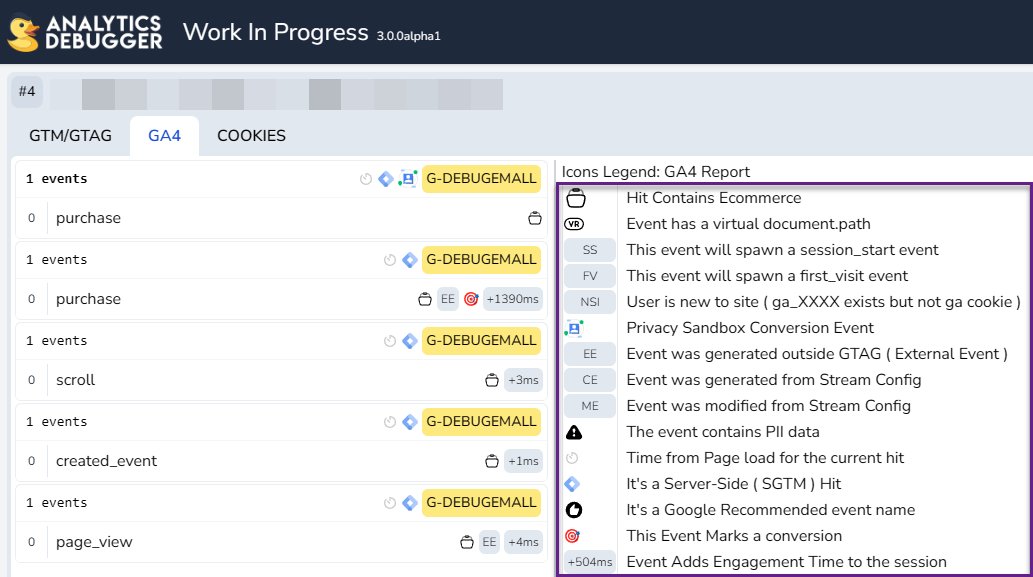
Task: Click the #4 hit number badge
Action: pos(27,92)
